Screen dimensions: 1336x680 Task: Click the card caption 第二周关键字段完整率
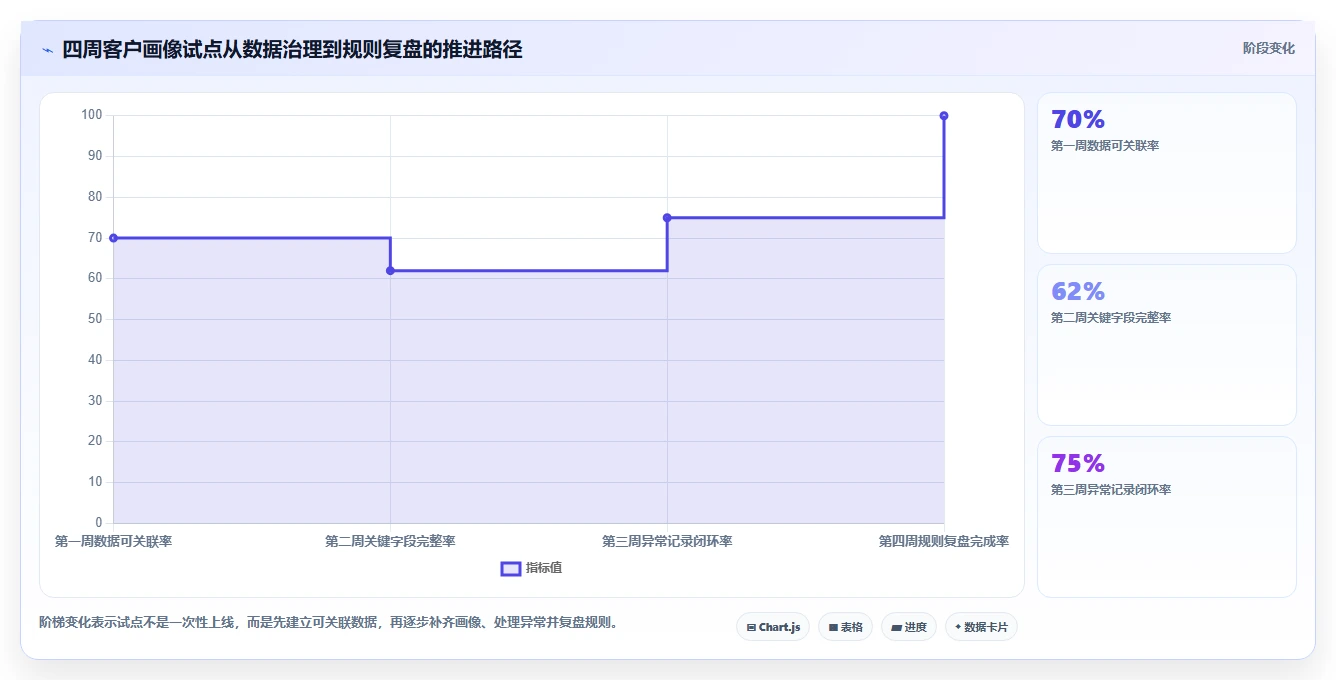tap(1111, 318)
